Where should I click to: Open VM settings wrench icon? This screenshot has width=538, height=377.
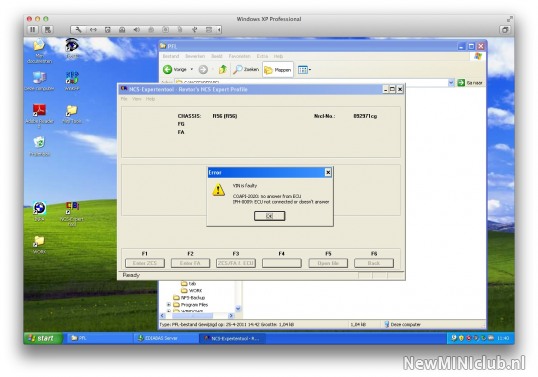78,30
